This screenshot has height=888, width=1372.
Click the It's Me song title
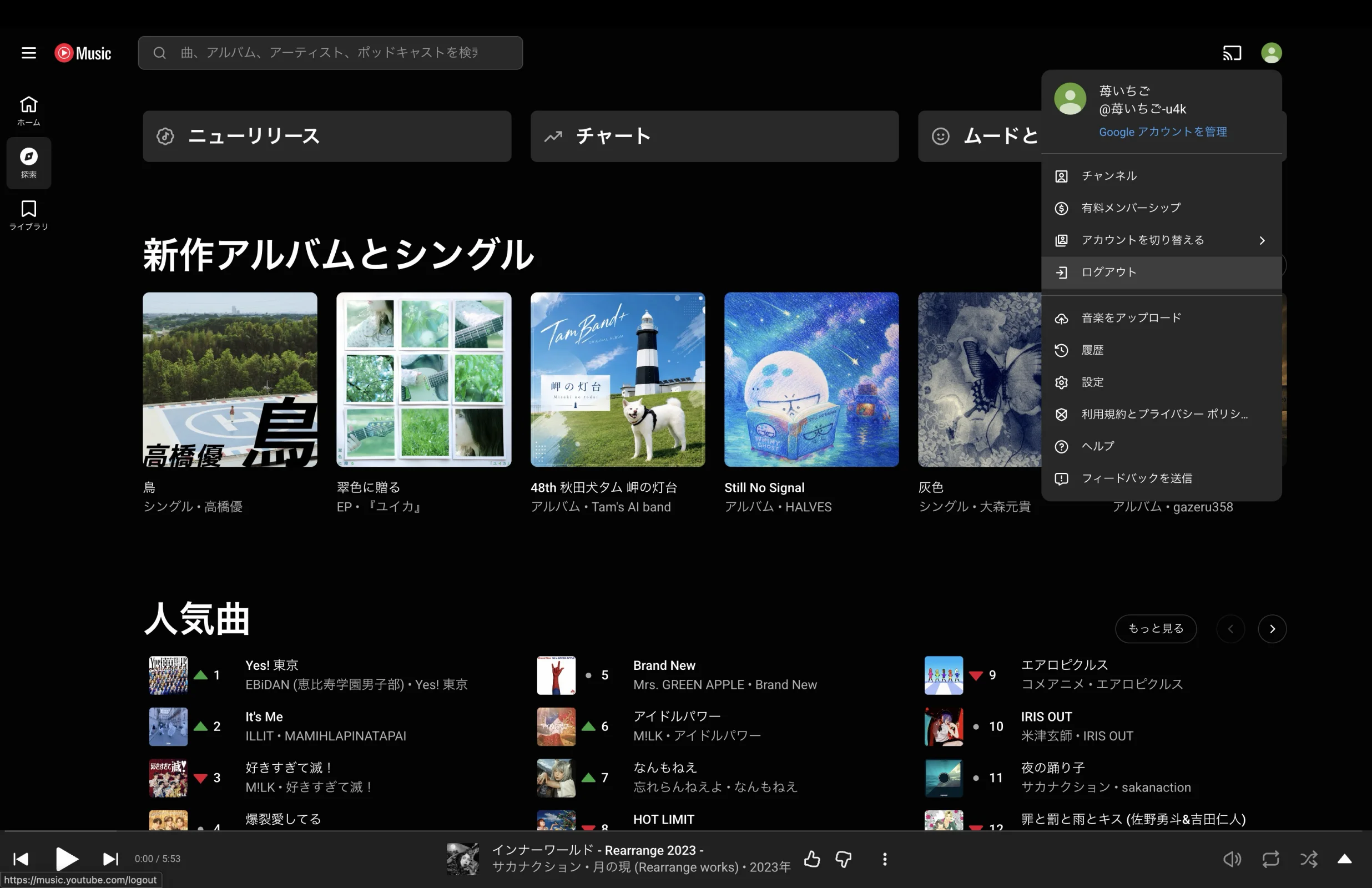point(264,717)
